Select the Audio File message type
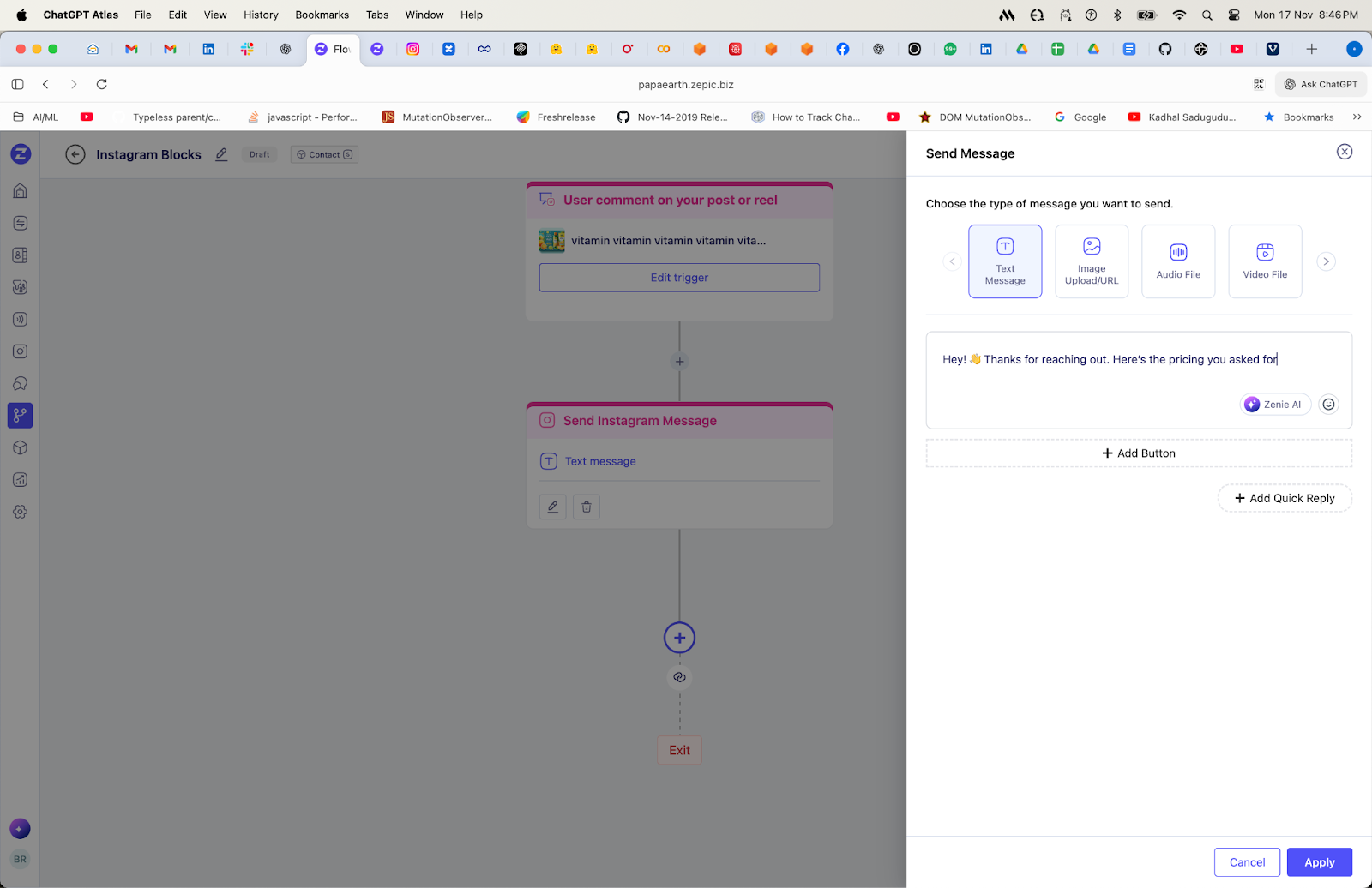The height and width of the screenshot is (888, 1372). (x=1178, y=261)
